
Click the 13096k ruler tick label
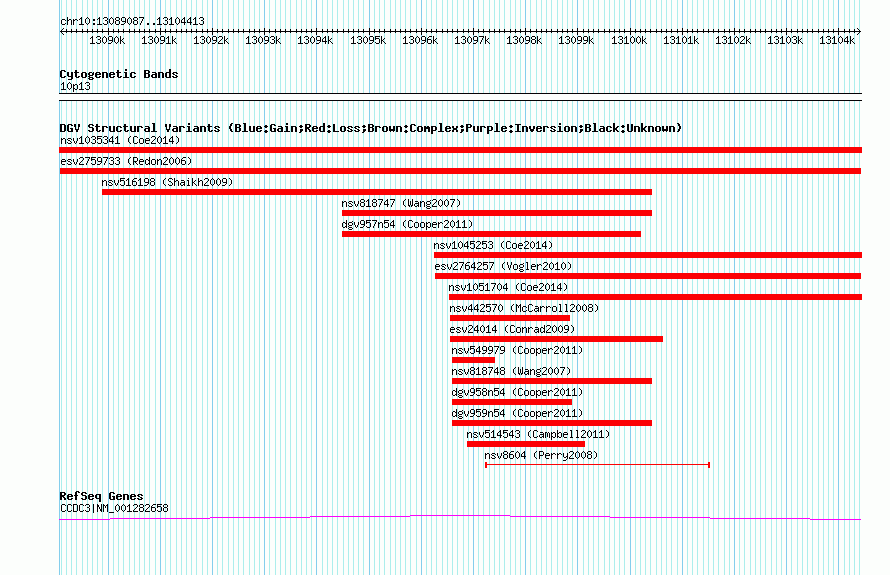(420, 40)
